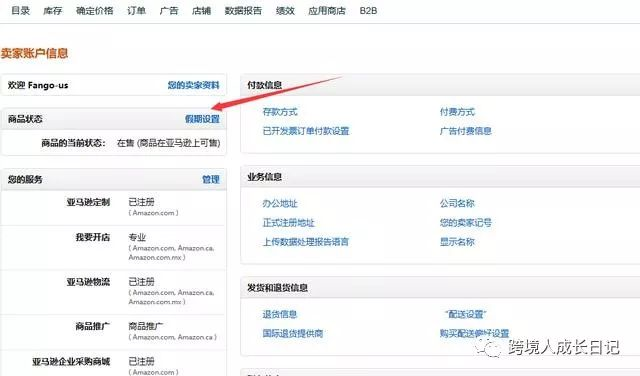Open 您的卖家资料 link
The width and height of the screenshot is (640, 376).
(x=193, y=85)
